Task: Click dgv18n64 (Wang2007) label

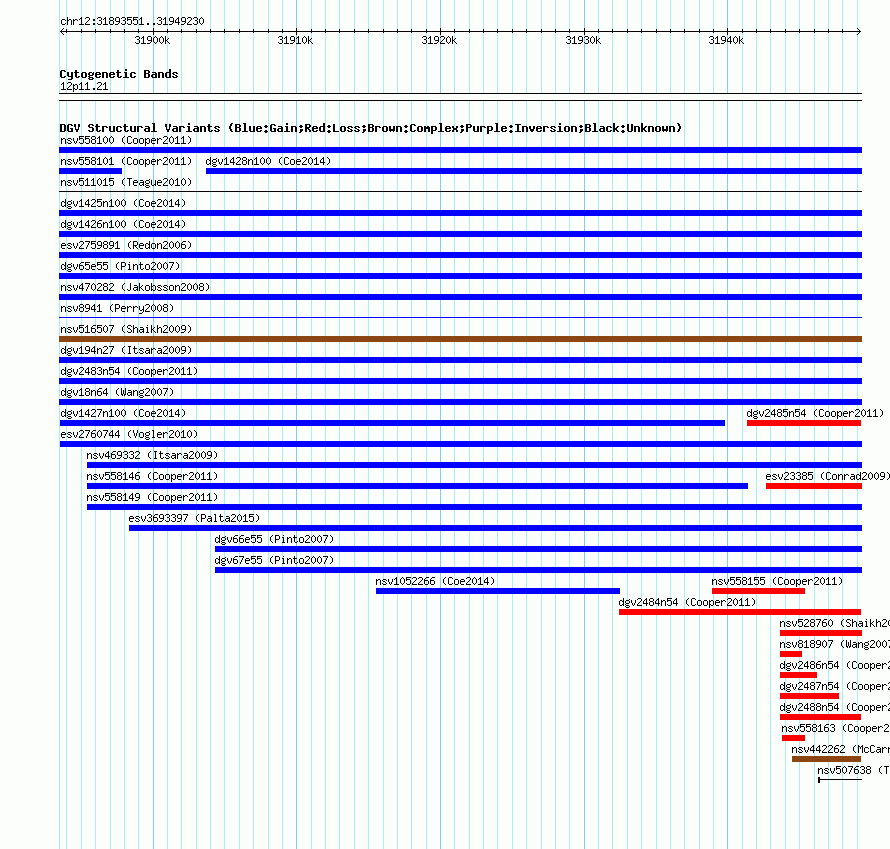Action: coord(117,392)
